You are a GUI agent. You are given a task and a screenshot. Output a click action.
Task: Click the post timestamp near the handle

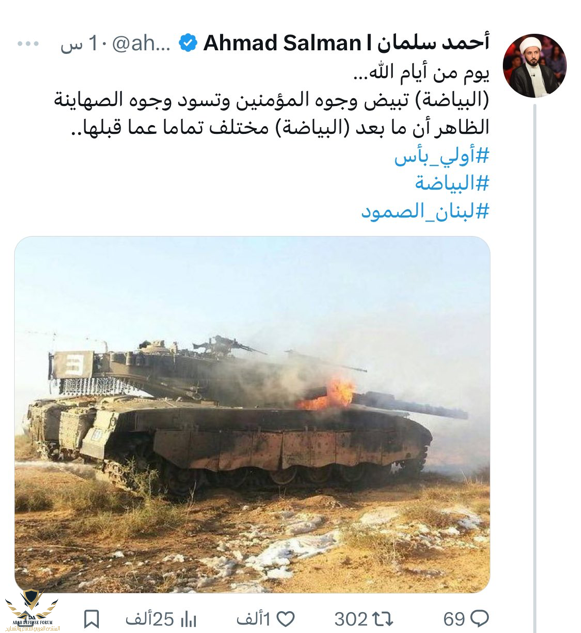pos(79,44)
